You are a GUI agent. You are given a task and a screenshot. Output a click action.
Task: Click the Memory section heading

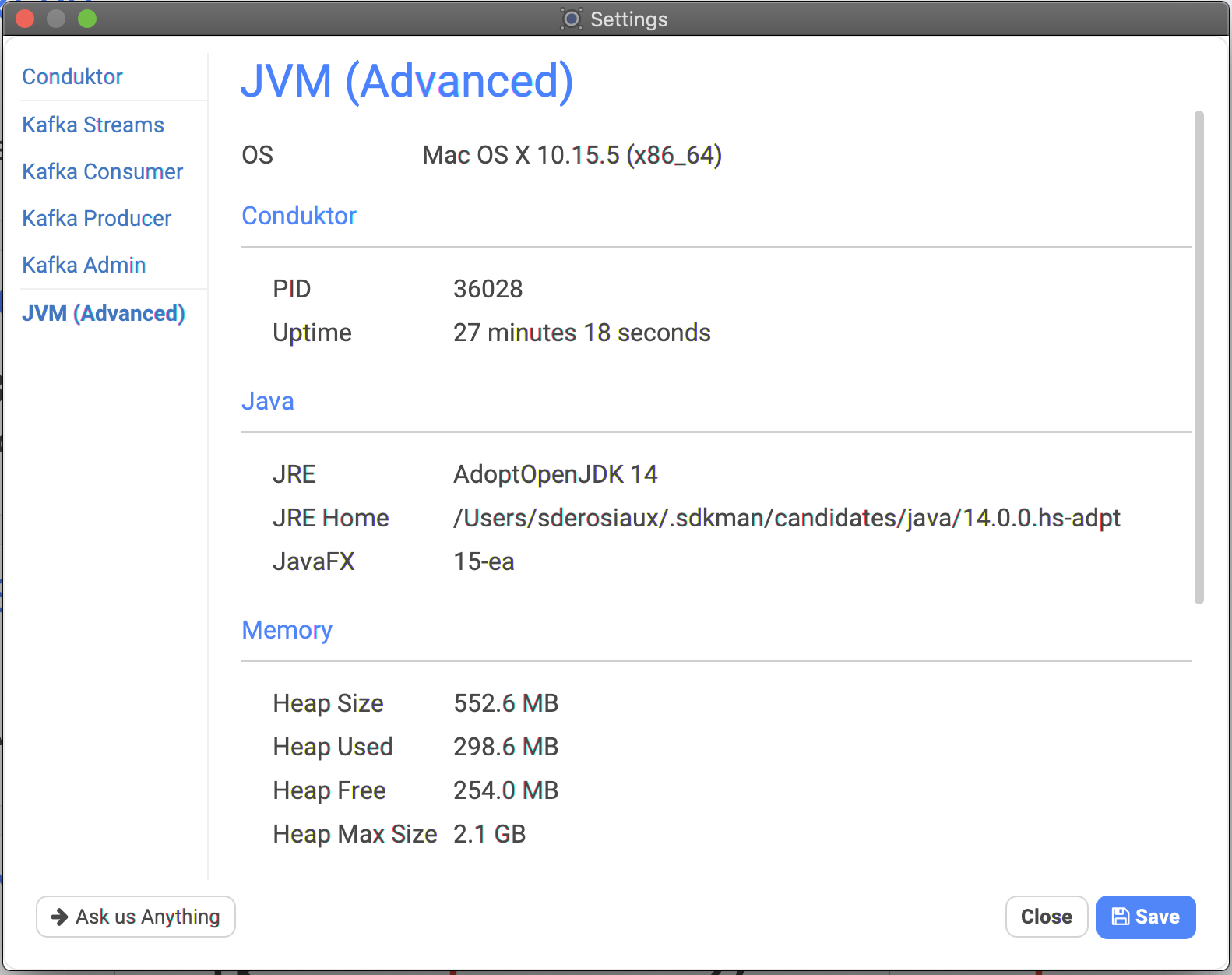pos(287,630)
